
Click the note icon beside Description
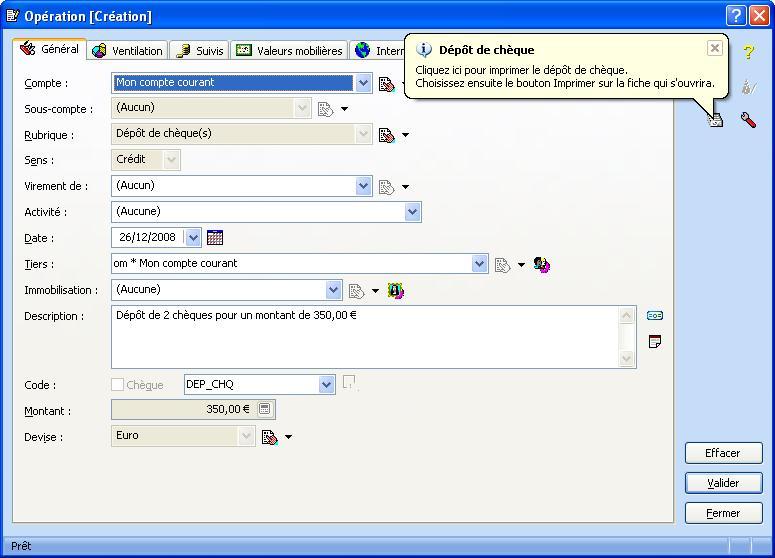[x=655, y=342]
